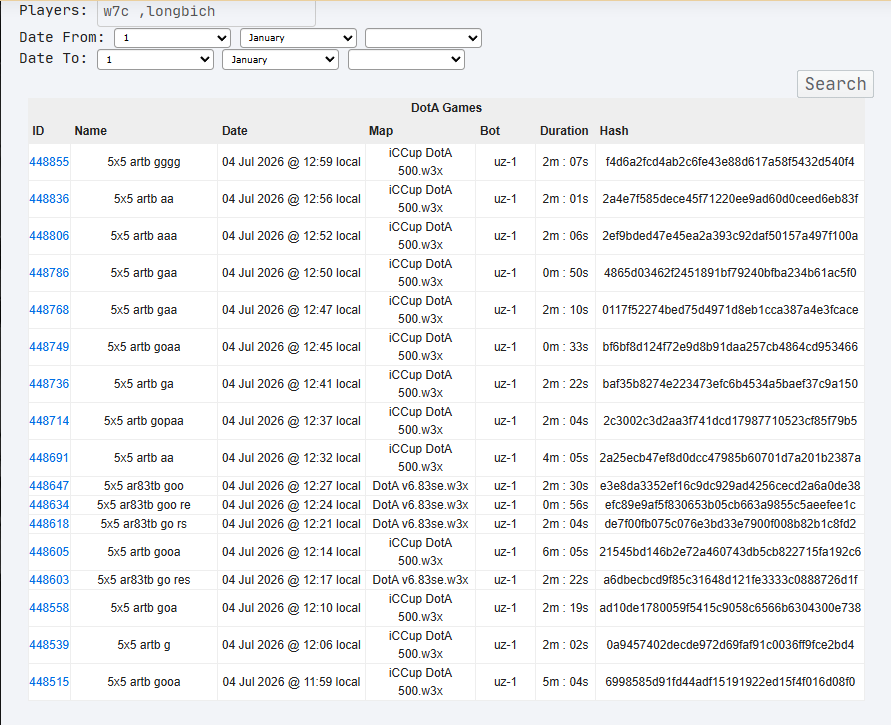This screenshot has height=725, width=891.
Task: Open game ID 448603
Action: [x=49, y=580]
